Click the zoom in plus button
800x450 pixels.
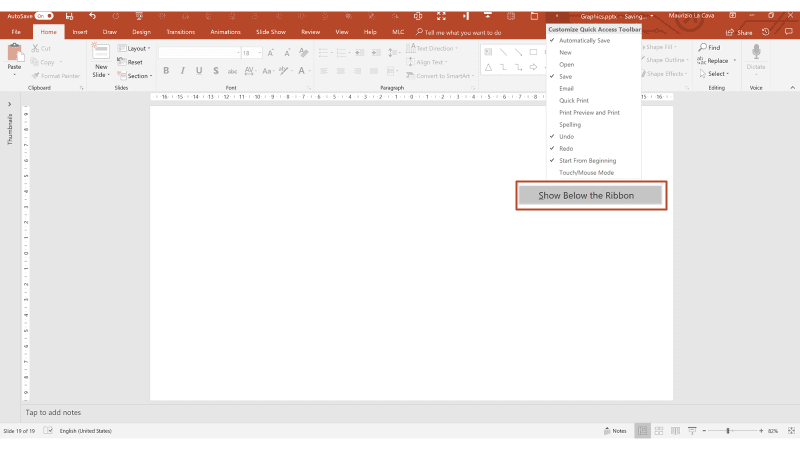click(x=761, y=431)
